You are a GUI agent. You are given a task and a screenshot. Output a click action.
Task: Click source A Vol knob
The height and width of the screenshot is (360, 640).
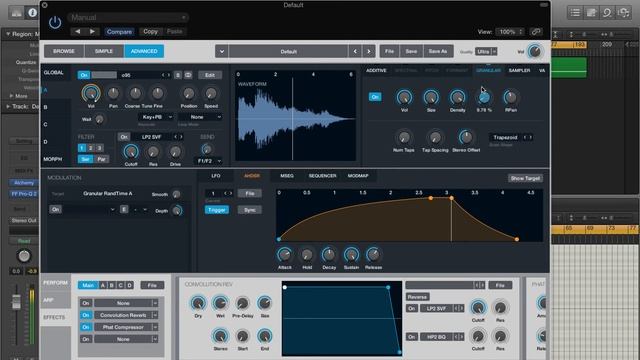pyautogui.click(x=91, y=93)
